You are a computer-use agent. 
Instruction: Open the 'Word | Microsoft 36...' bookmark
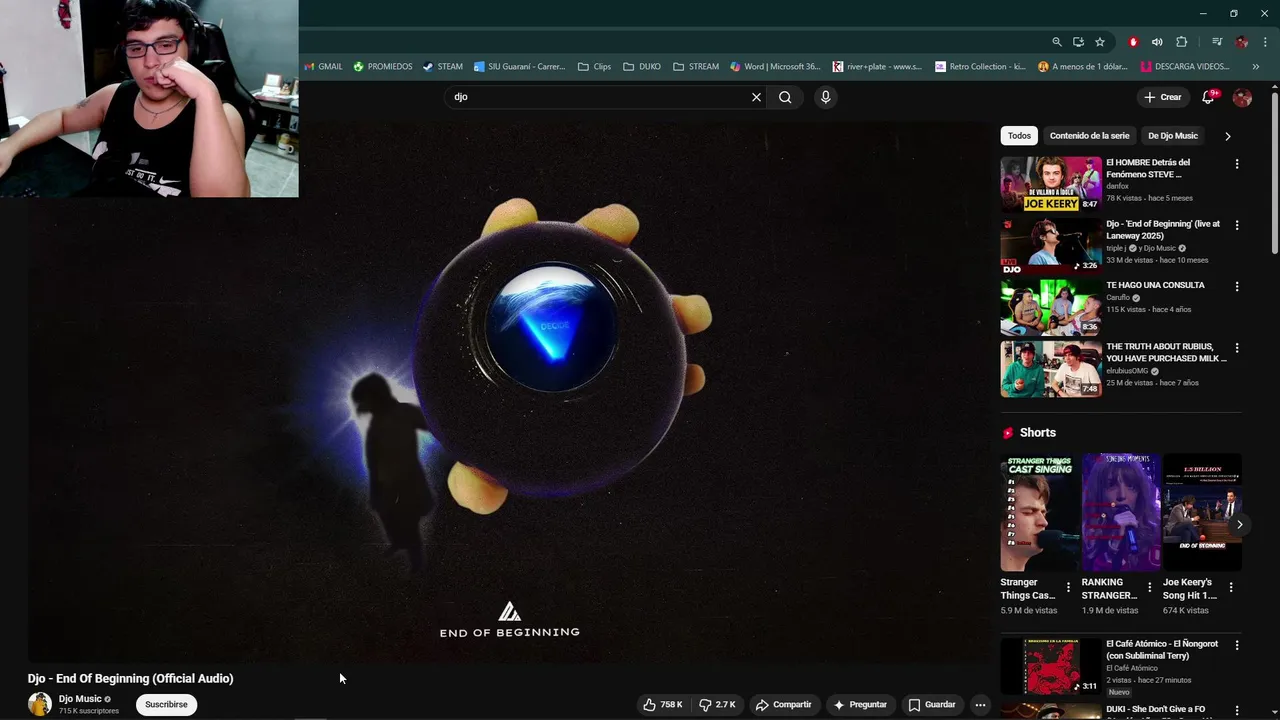[775, 67]
